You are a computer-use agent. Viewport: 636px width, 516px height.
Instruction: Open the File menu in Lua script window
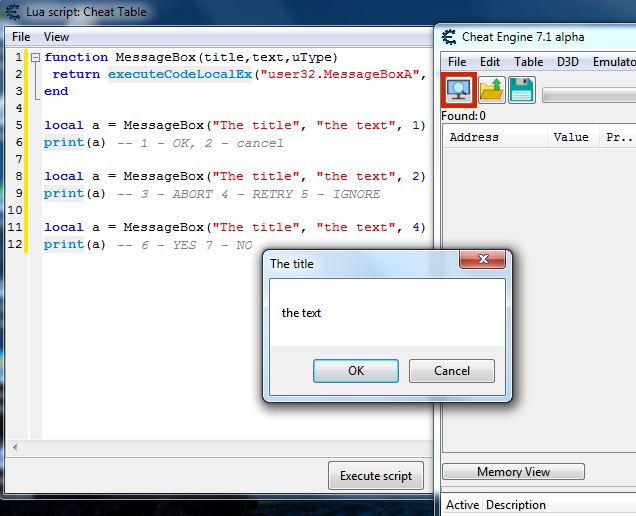(21, 37)
